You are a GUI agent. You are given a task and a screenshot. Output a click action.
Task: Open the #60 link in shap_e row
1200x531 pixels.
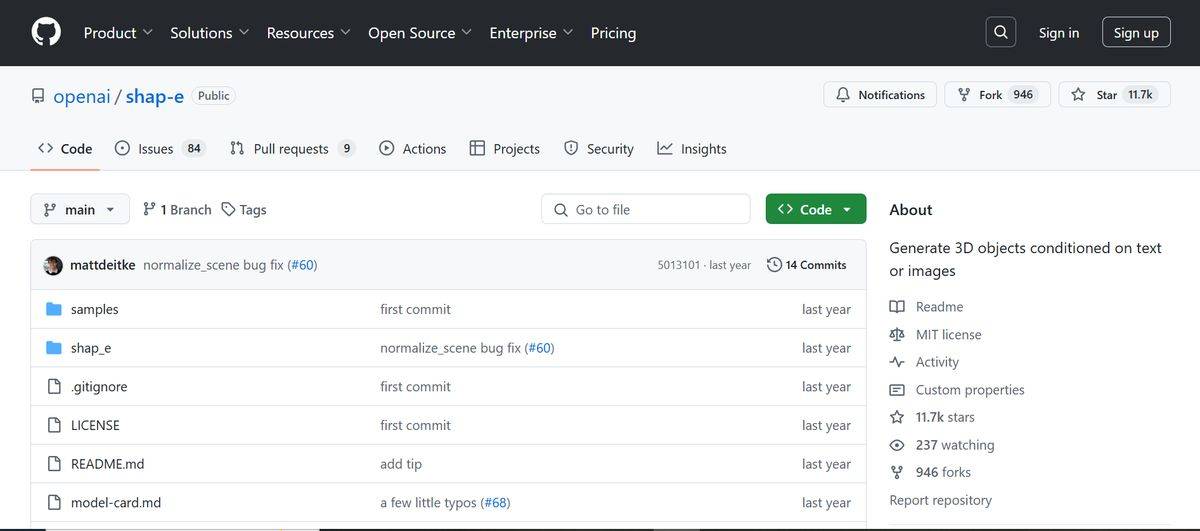coord(539,348)
